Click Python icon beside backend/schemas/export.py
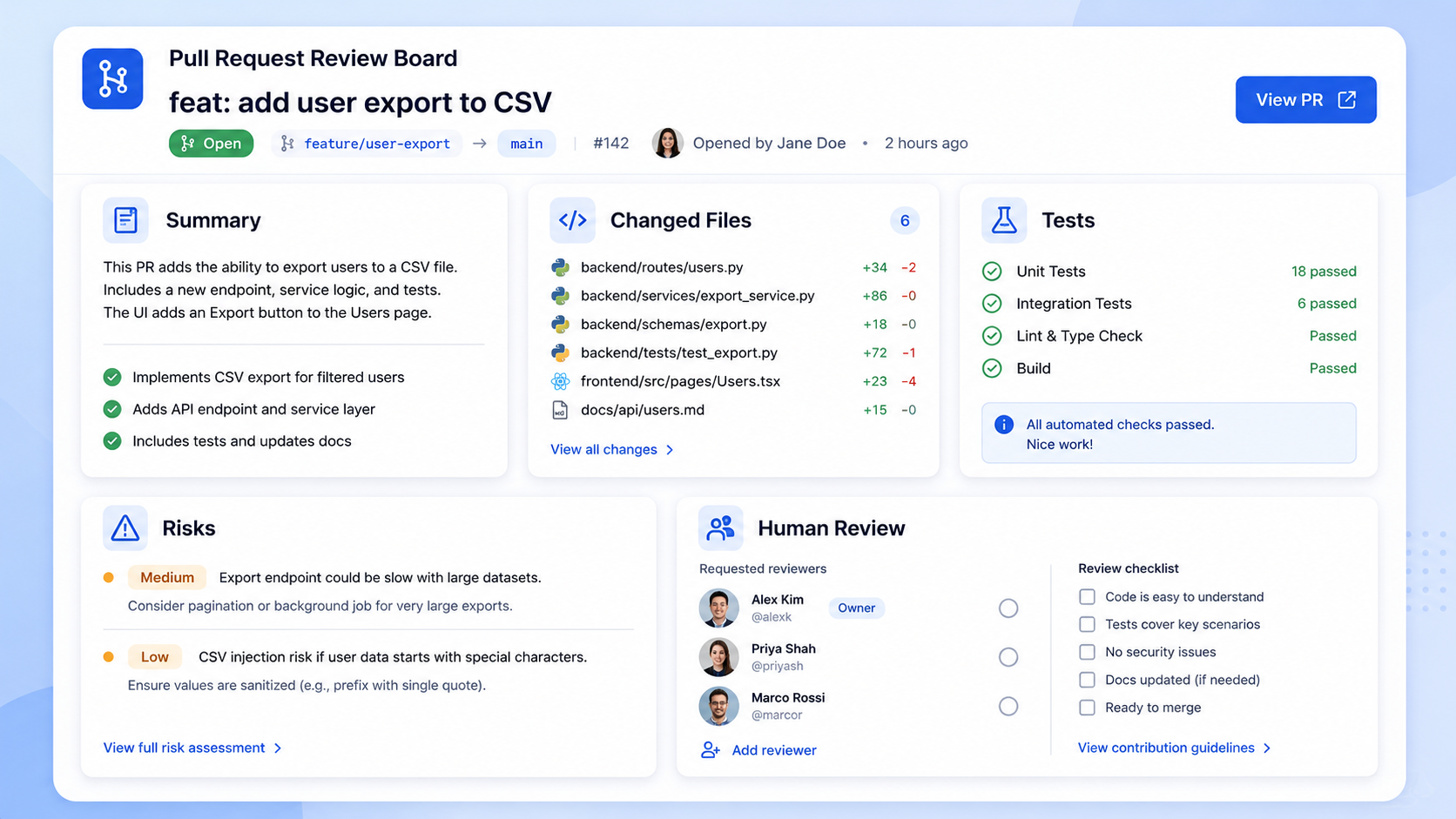Screen dimensions: 1456x819 click(x=560, y=325)
